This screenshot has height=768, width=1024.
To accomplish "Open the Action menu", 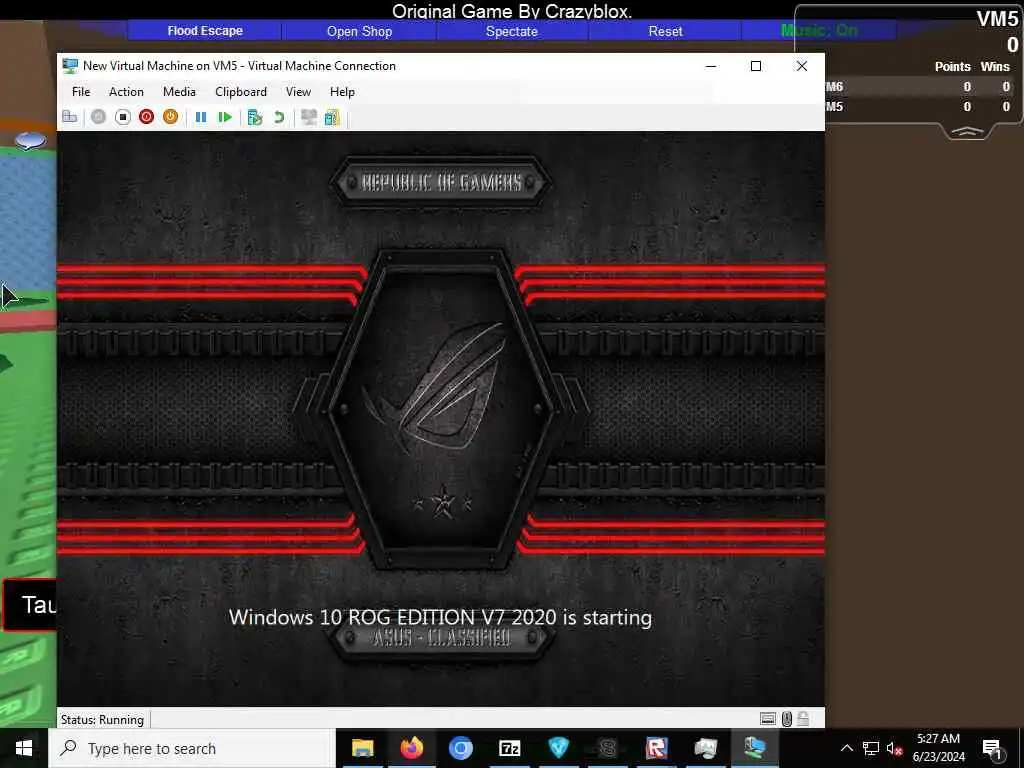I will tap(126, 91).
